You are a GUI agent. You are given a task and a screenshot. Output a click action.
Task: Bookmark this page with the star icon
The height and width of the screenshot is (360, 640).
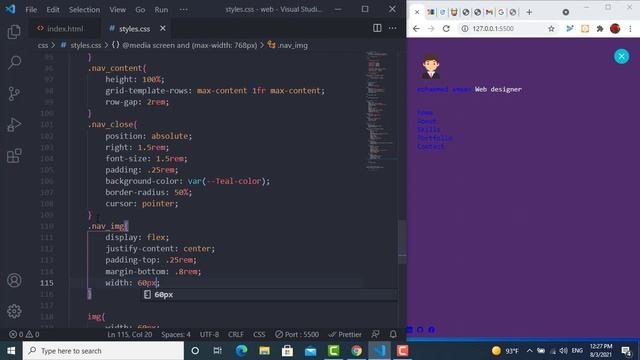(x=551, y=29)
